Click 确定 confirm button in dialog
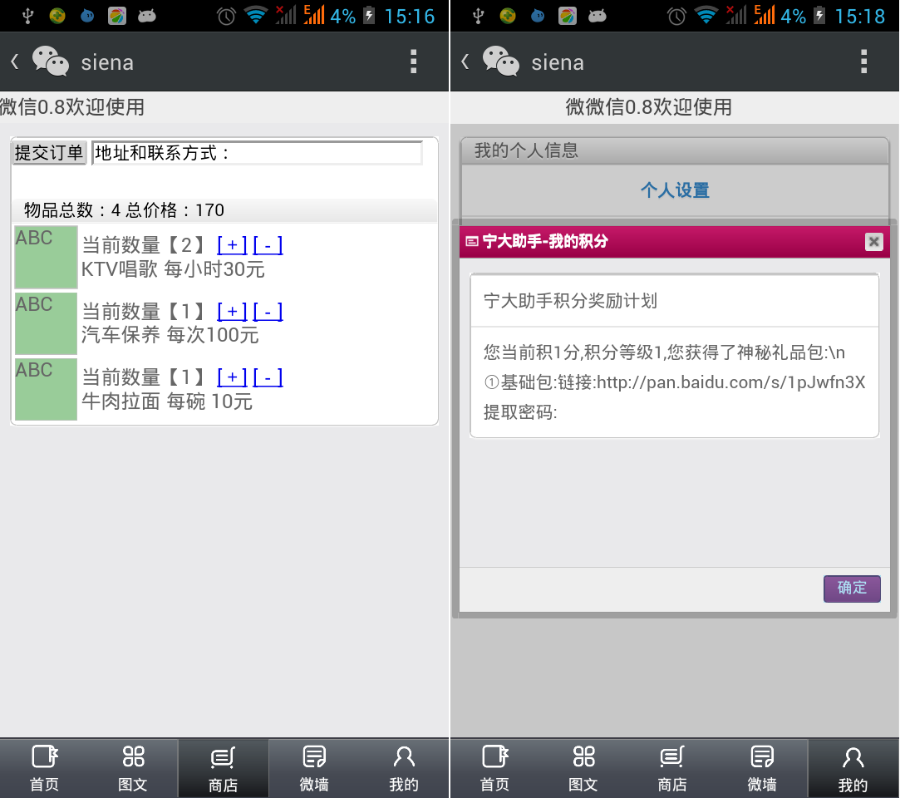This screenshot has height=798, width=900. [852, 588]
